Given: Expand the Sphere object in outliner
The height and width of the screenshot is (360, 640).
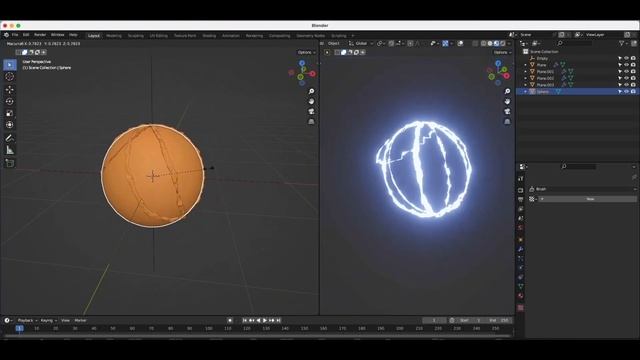Looking at the screenshot, I should (x=526, y=92).
